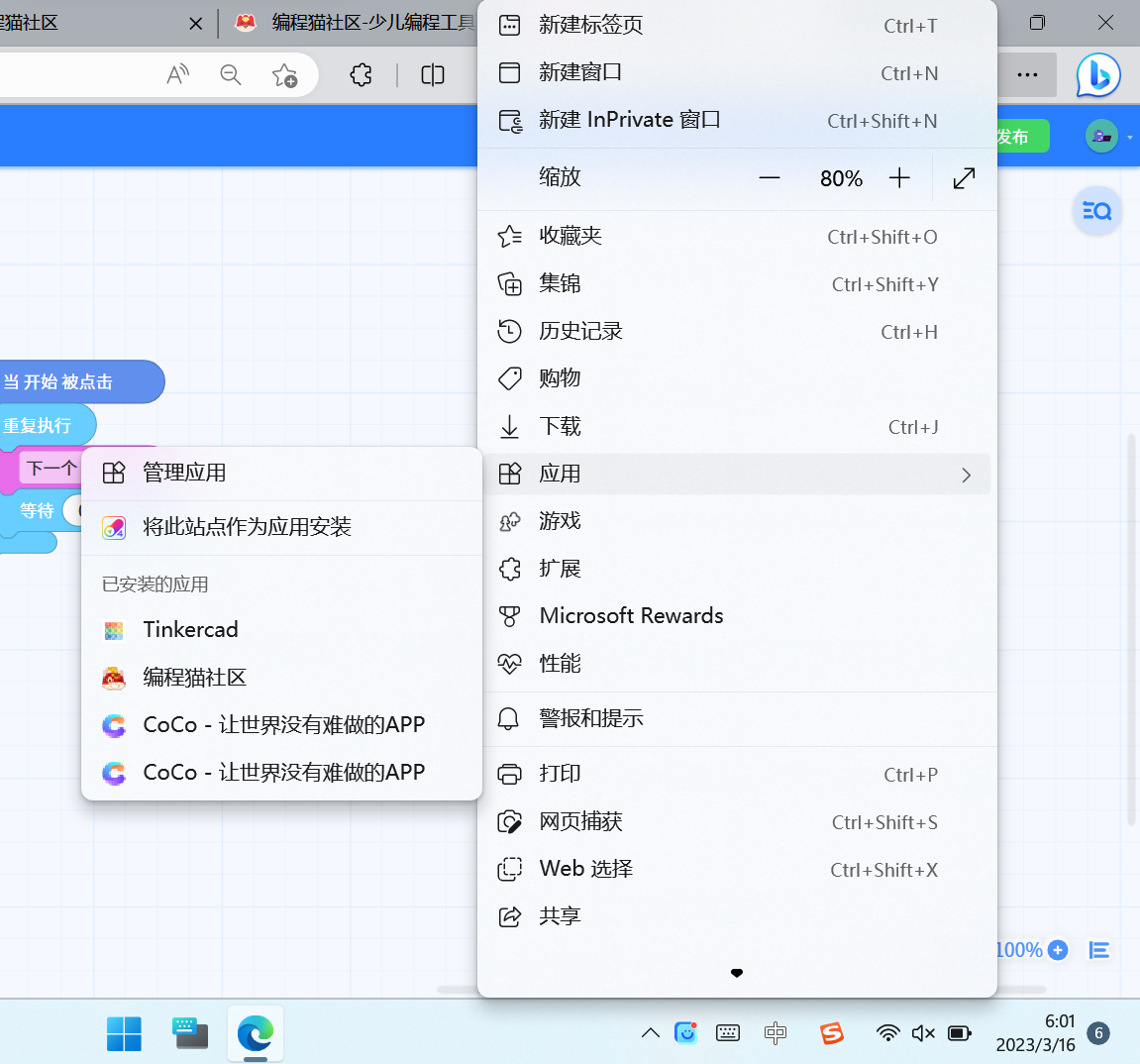
Task: Select the 当 开始 被点击 block
Action: tap(80, 381)
